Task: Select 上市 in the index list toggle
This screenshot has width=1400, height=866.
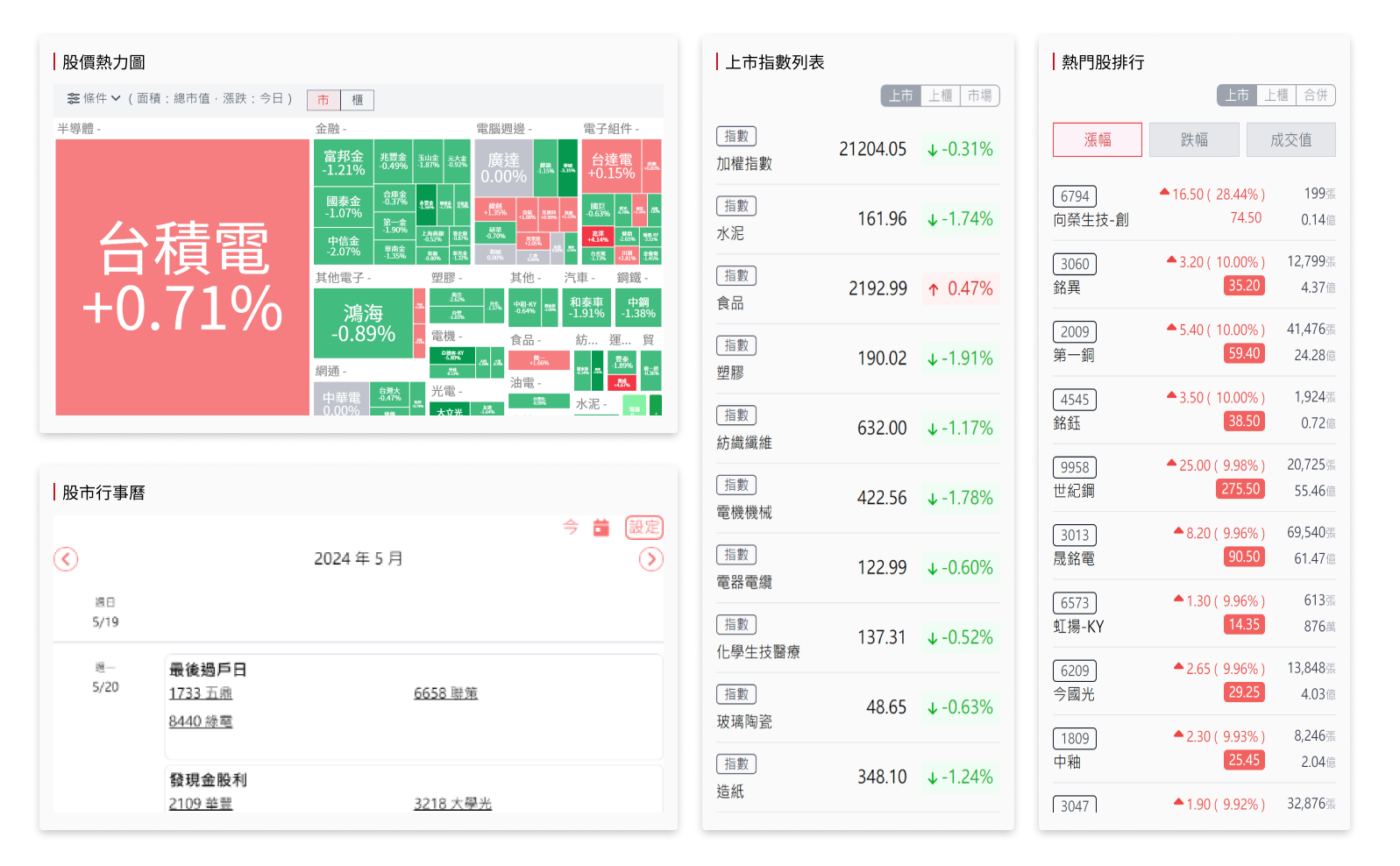Action: point(901,96)
